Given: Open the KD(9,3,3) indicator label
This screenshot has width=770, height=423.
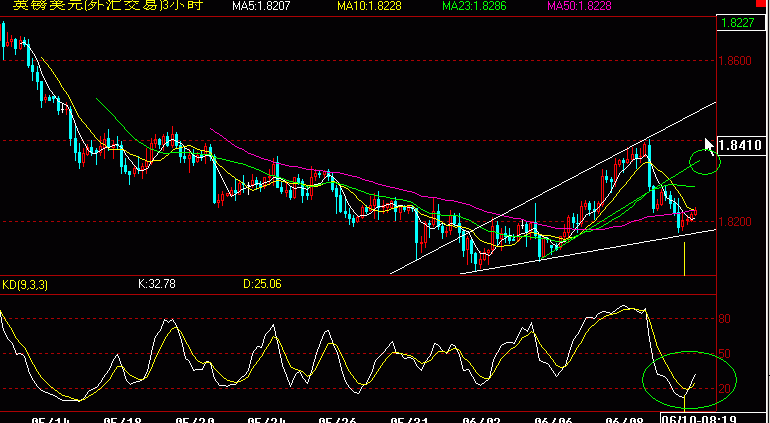Looking at the screenshot, I should tap(25, 284).
